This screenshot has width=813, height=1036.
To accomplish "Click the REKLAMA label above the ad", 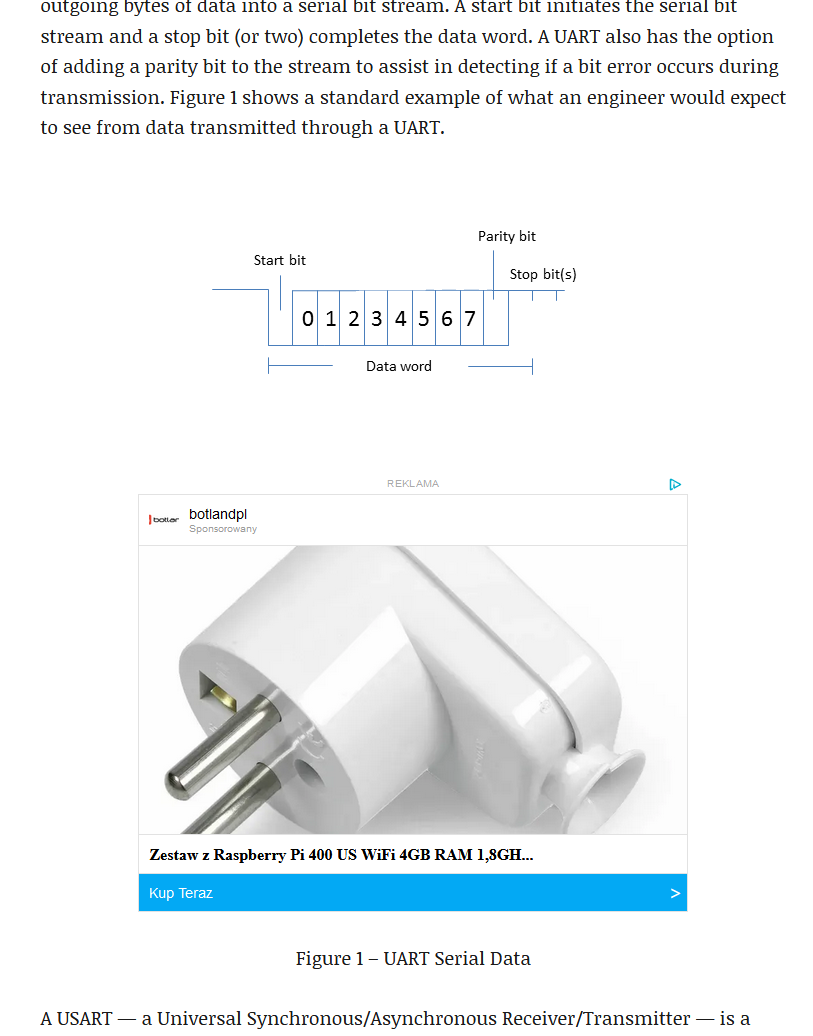I will pyautogui.click(x=413, y=484).
